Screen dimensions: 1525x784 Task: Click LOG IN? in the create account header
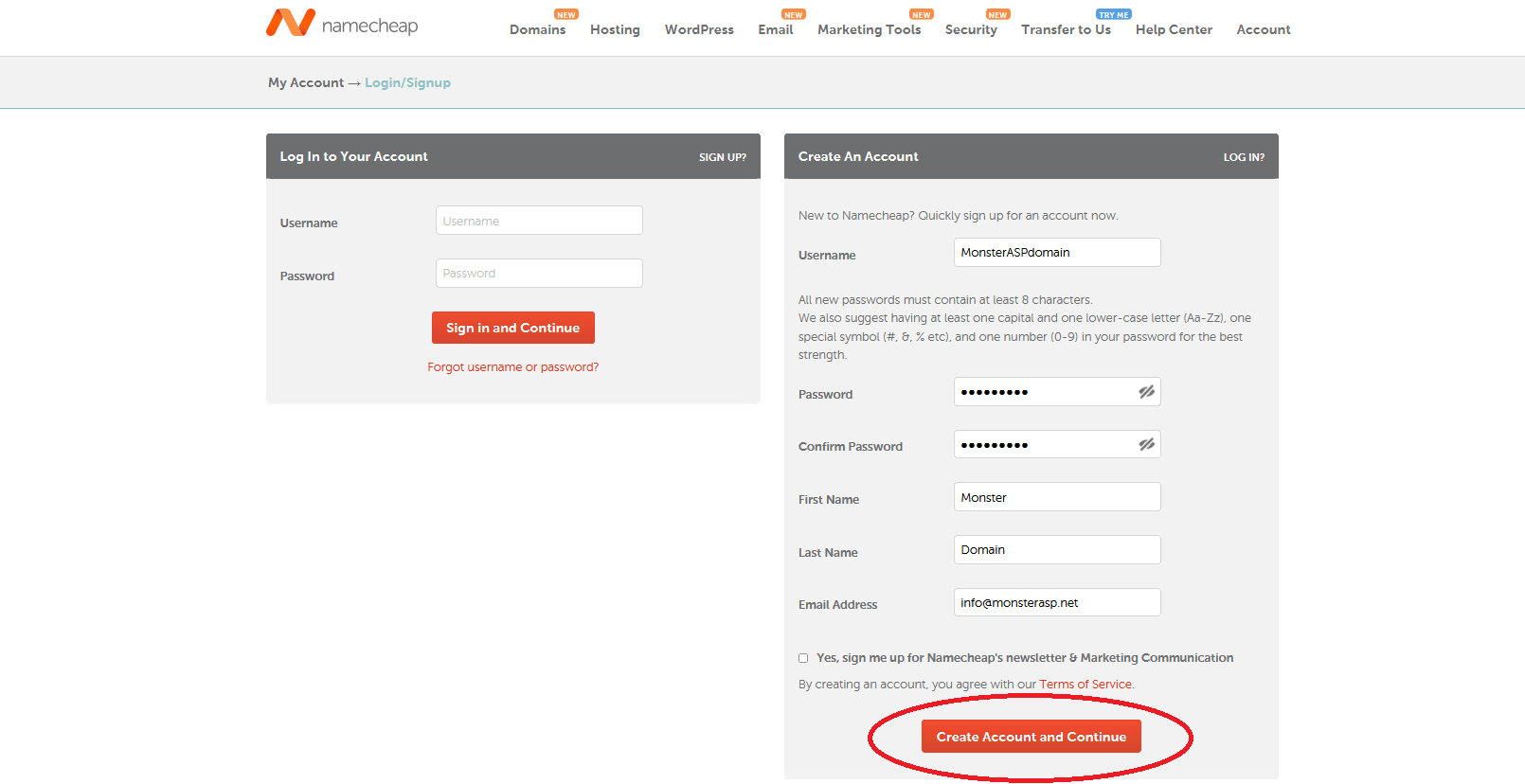point(1244,157)
